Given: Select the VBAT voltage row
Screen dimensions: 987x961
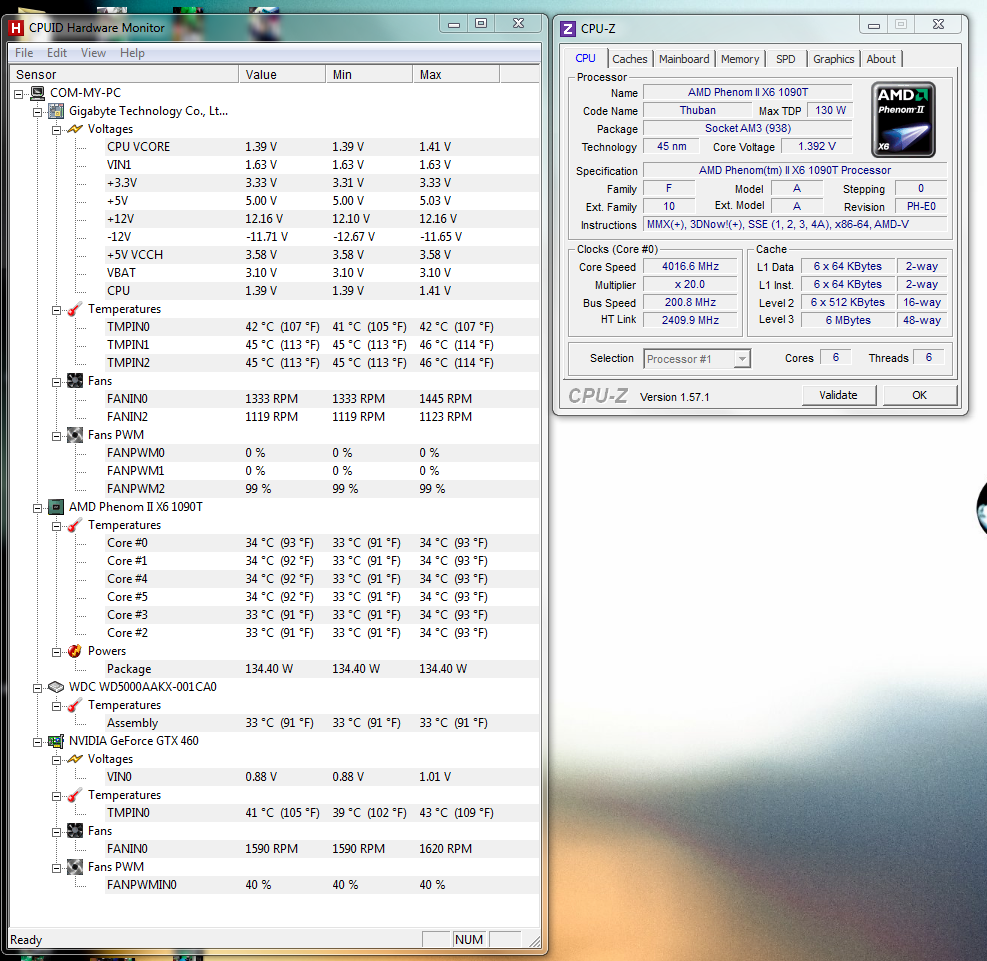Looking at the screenshot, I should [322, 273].
